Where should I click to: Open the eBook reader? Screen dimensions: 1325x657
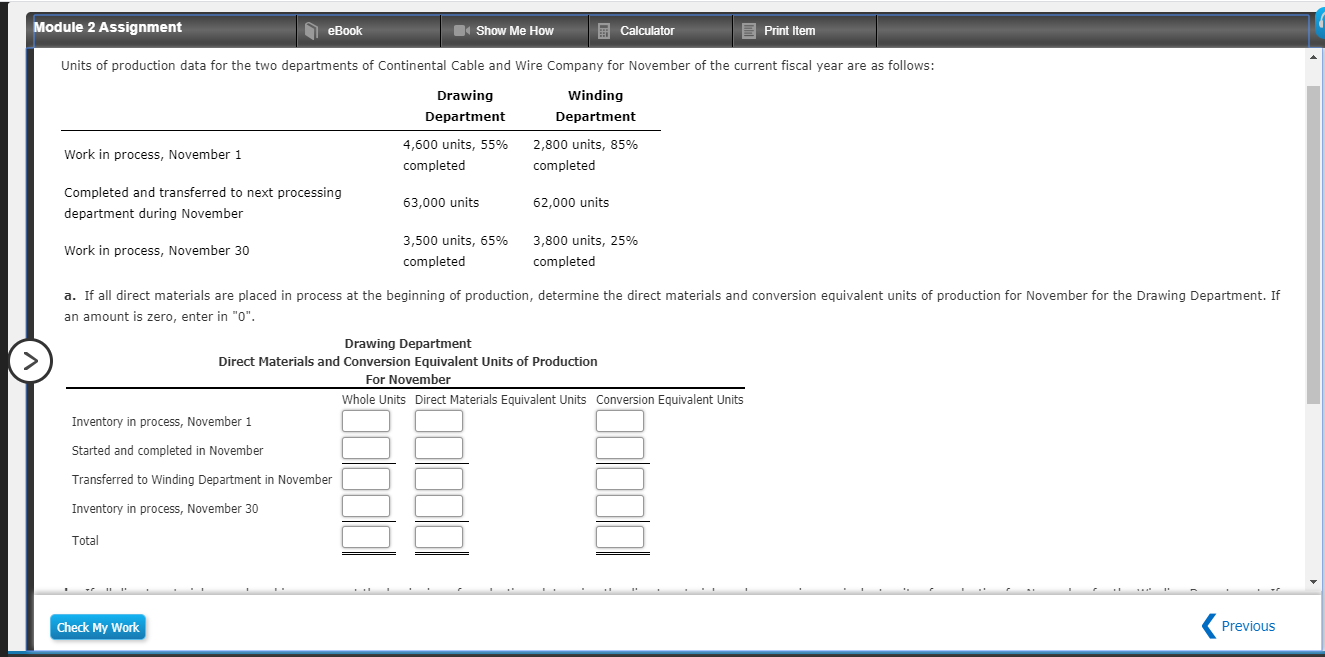click(x=336, y=30)
